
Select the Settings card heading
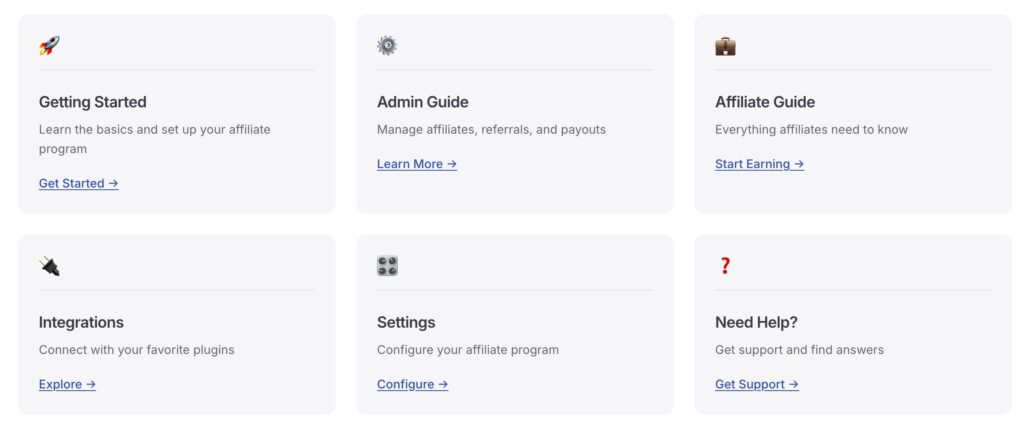(405, 323)
